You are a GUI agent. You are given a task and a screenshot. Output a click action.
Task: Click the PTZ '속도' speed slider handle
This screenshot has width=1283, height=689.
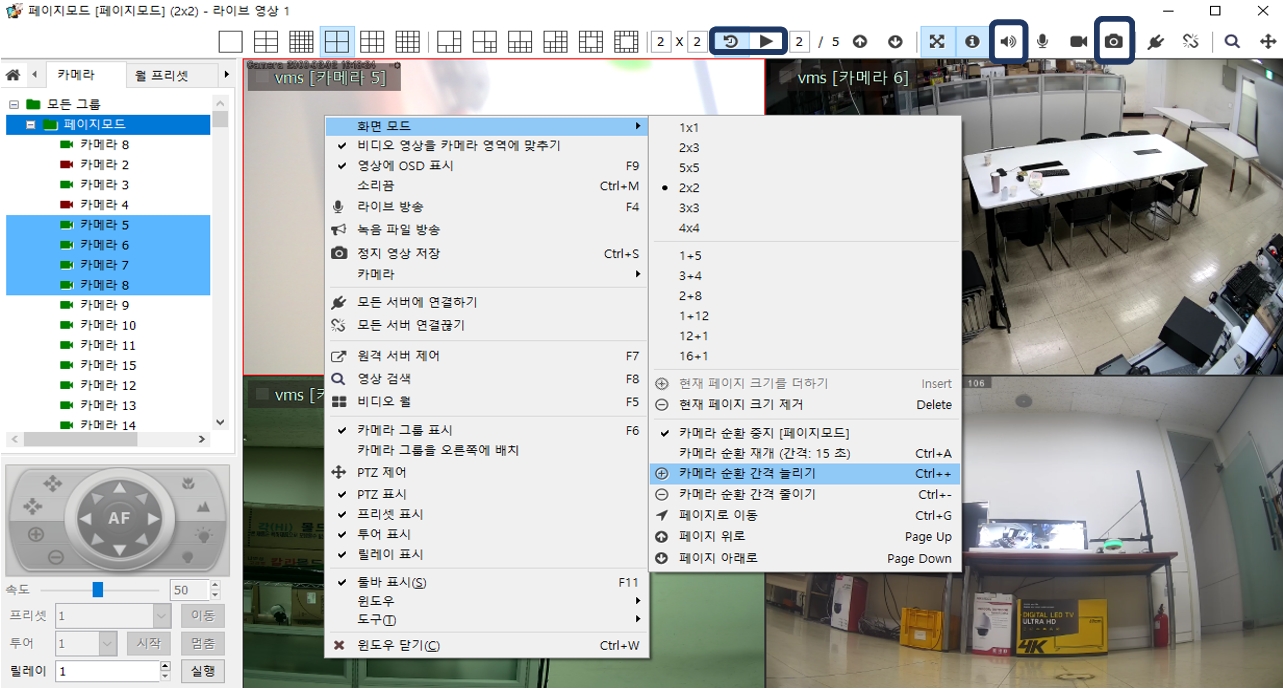coord(98,590)
